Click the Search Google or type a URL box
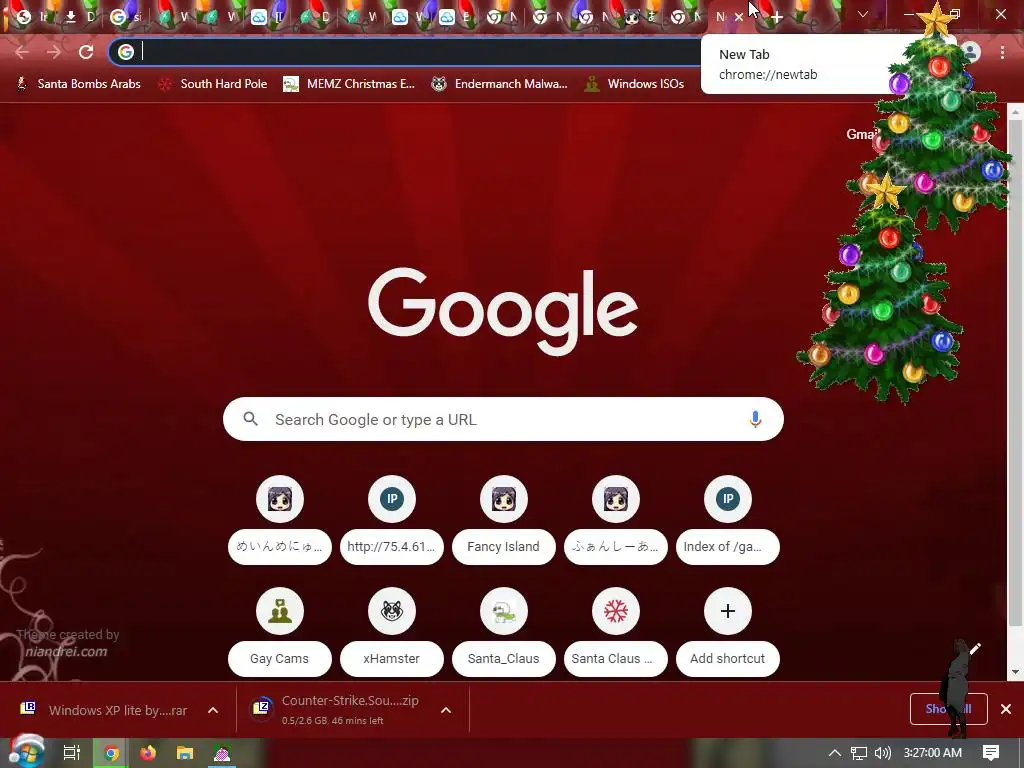 pyautogui.click(x=503, y=419)
